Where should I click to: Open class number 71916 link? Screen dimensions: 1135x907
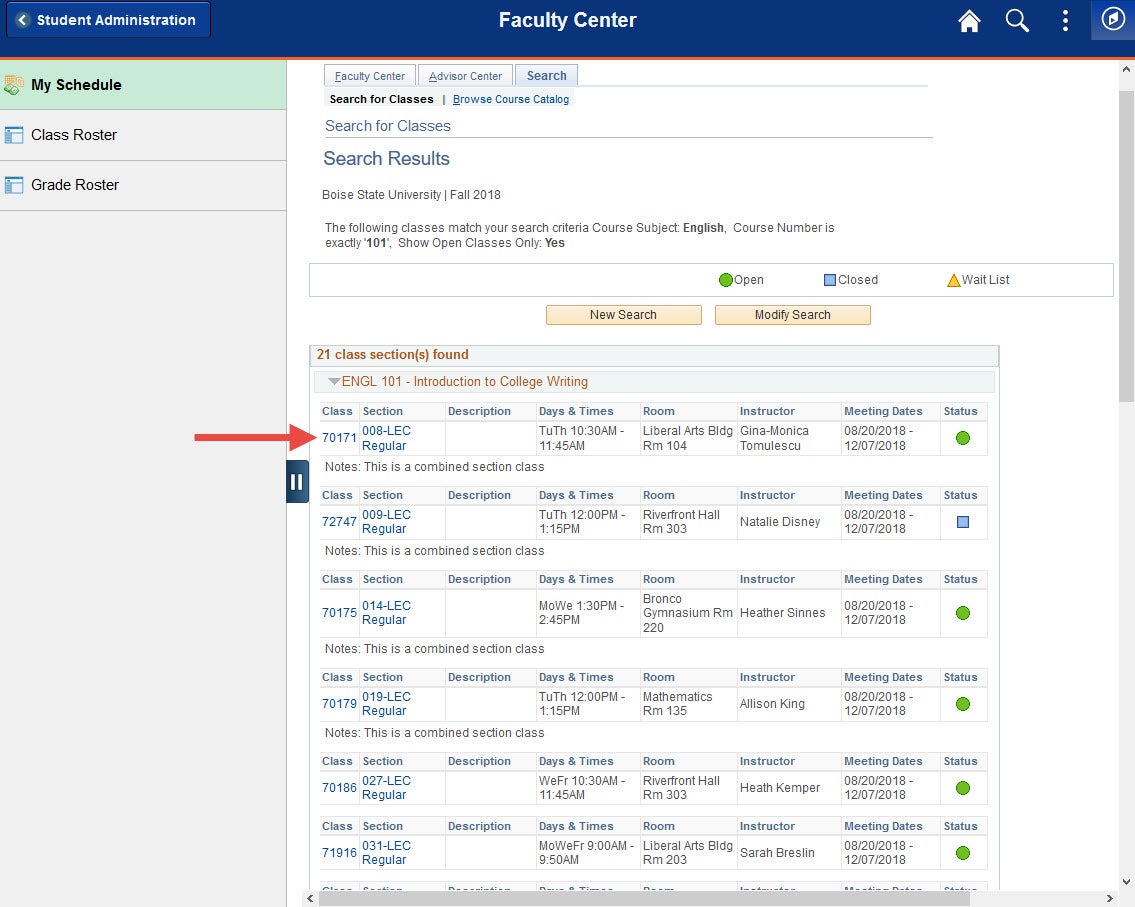click(339, 853)
